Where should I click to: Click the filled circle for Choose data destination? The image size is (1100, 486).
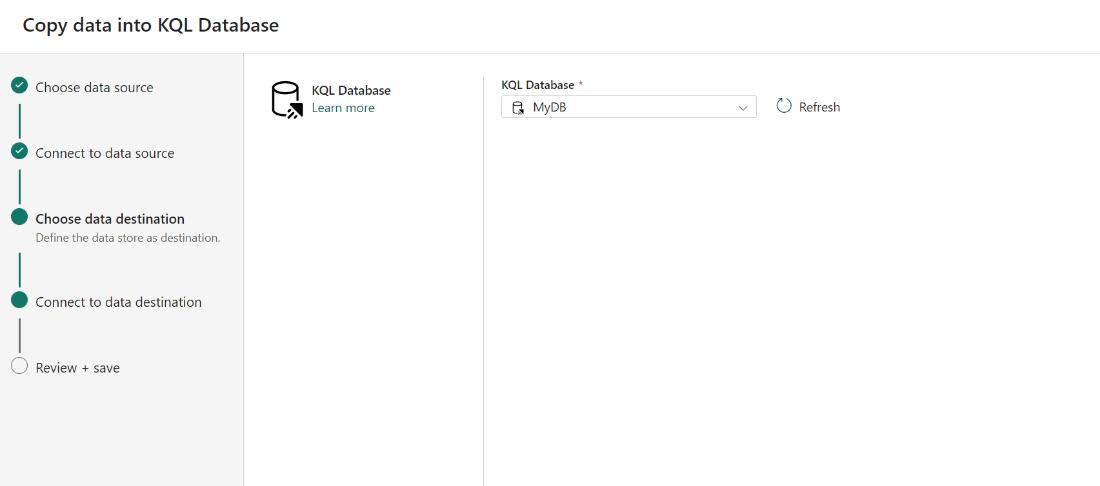click(19, 218)
